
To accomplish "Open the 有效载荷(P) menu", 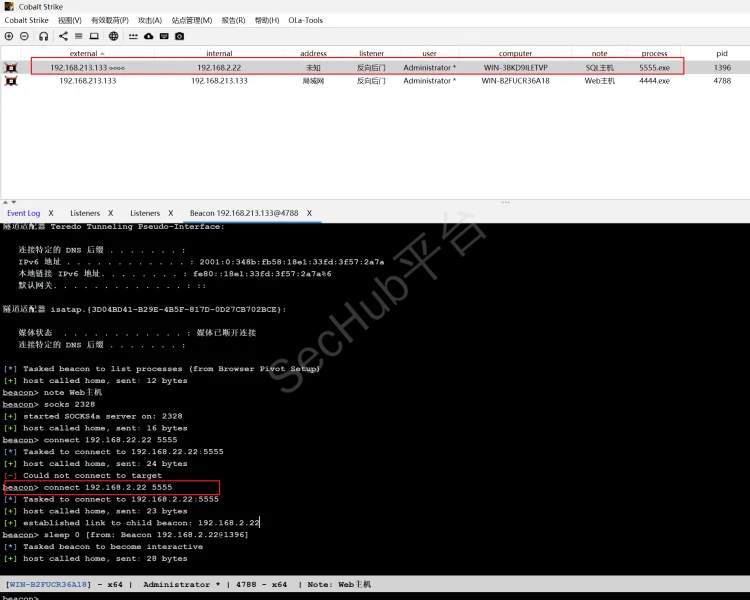I will tap(110, 20).
